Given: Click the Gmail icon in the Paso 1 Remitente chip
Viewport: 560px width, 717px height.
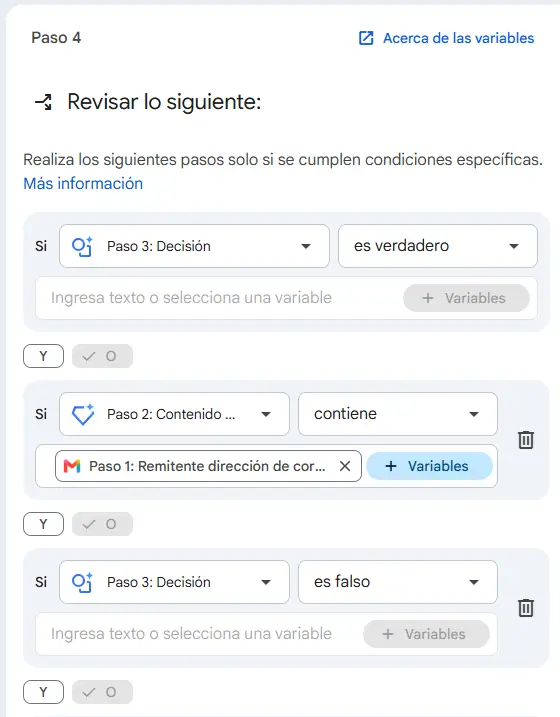Looking at the screenshot, I should [72, 466].
